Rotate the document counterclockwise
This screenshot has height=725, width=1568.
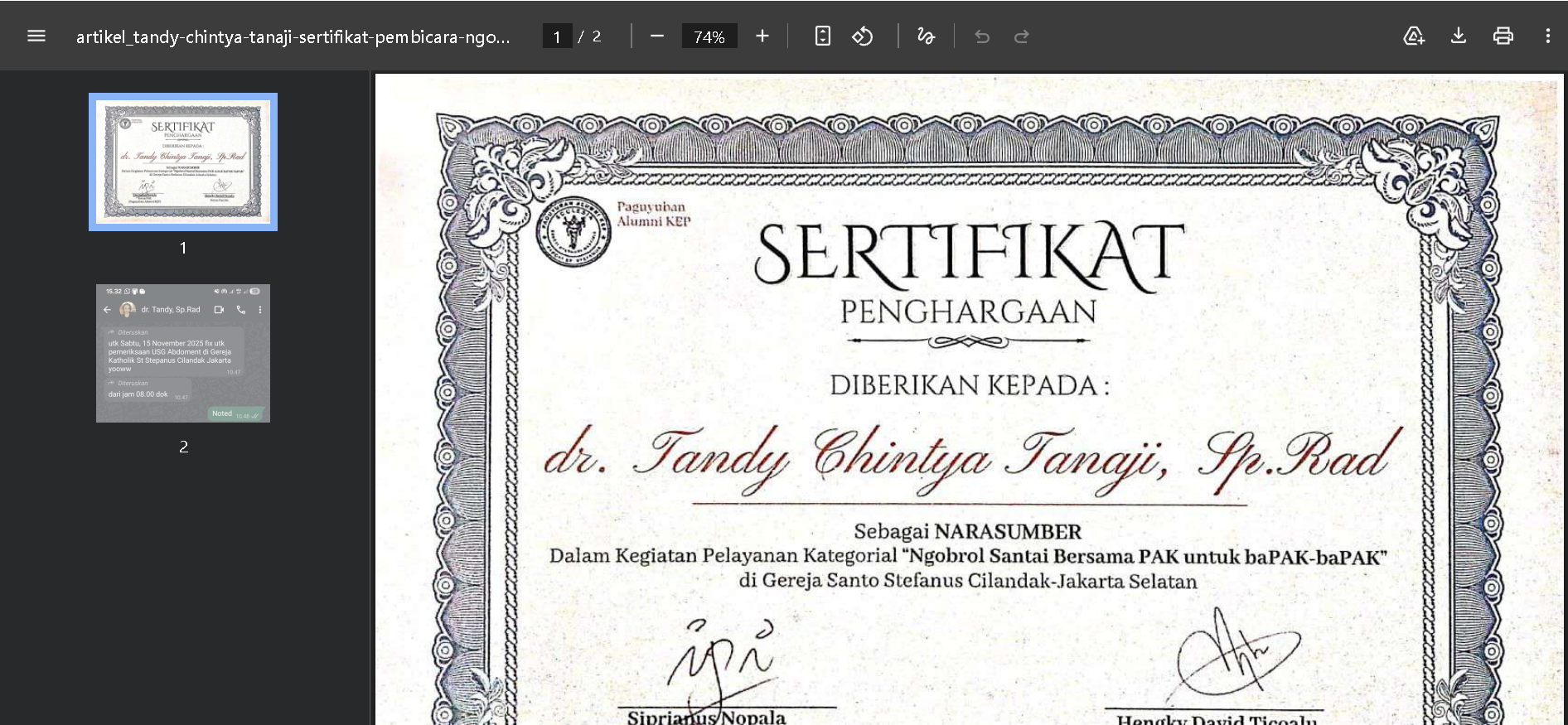[x=863, y=36]
